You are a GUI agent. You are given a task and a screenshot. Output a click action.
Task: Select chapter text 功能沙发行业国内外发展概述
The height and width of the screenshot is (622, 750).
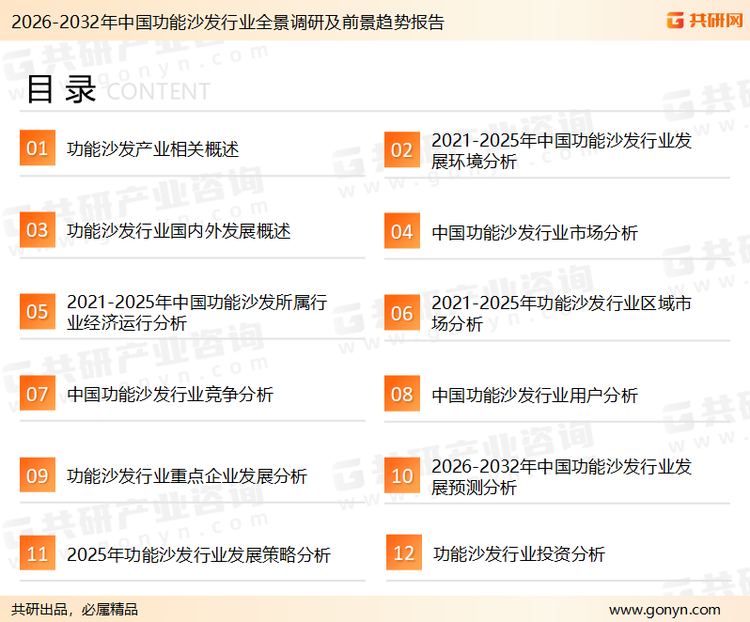click(x=178, y=231)
